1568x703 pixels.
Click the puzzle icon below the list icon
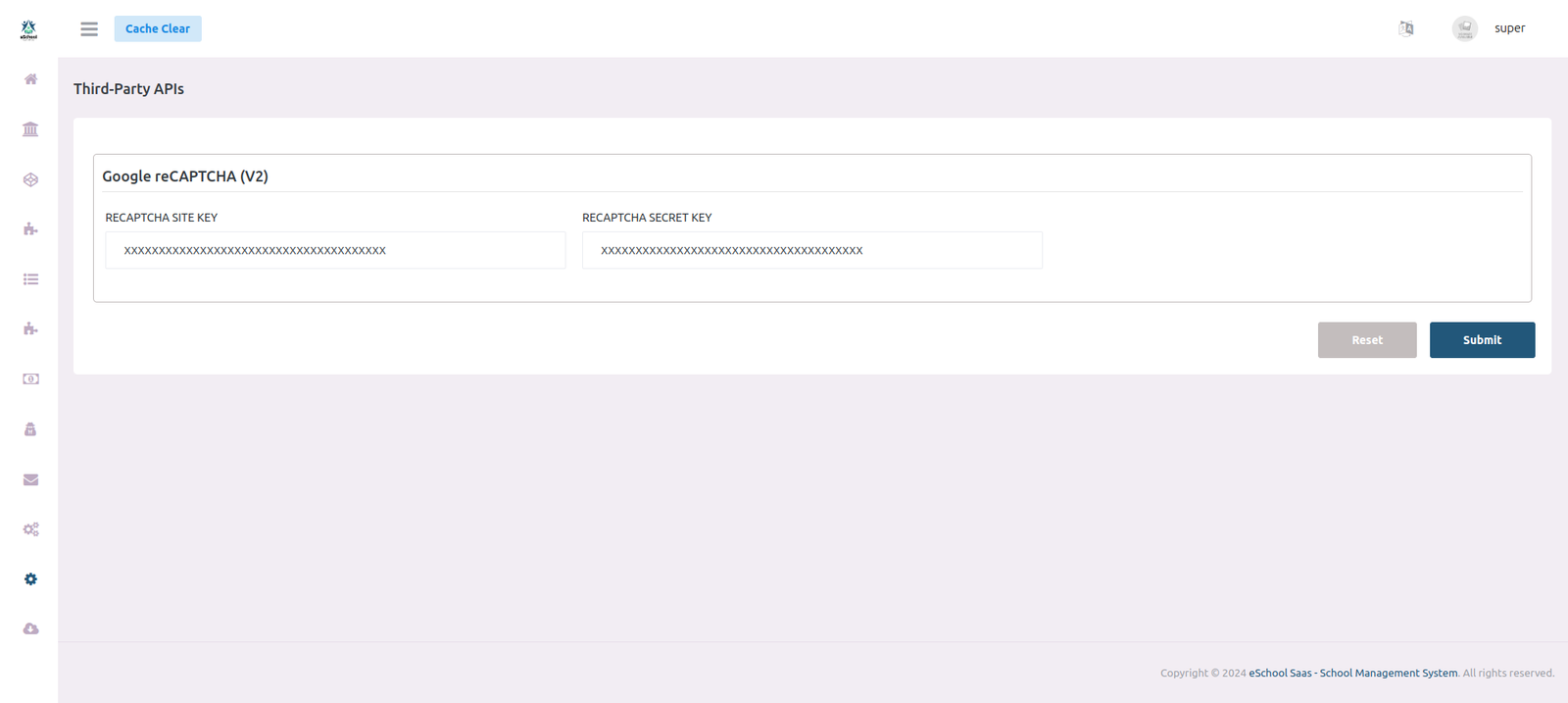30,329
